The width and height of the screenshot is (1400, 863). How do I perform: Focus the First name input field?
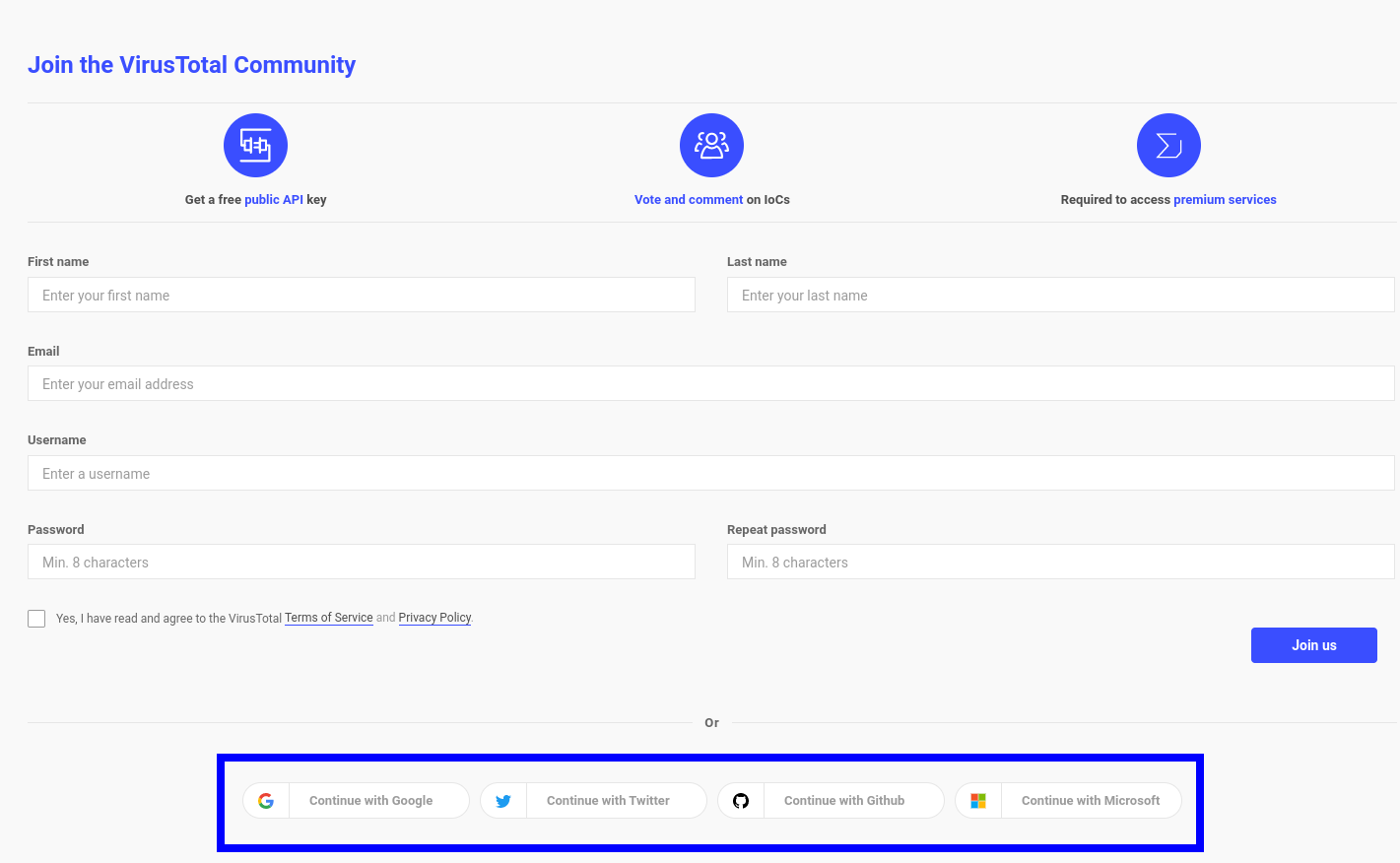point(362,295)
